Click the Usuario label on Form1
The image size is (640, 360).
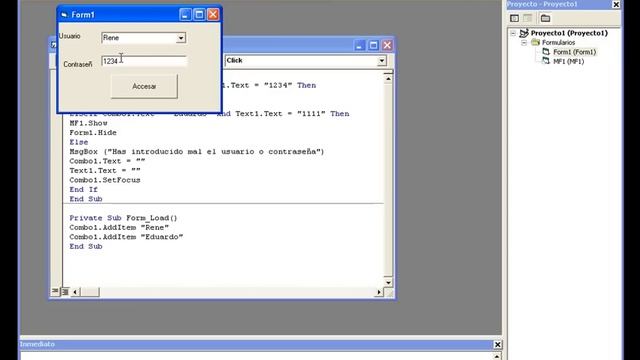click(x=69, y=36)
